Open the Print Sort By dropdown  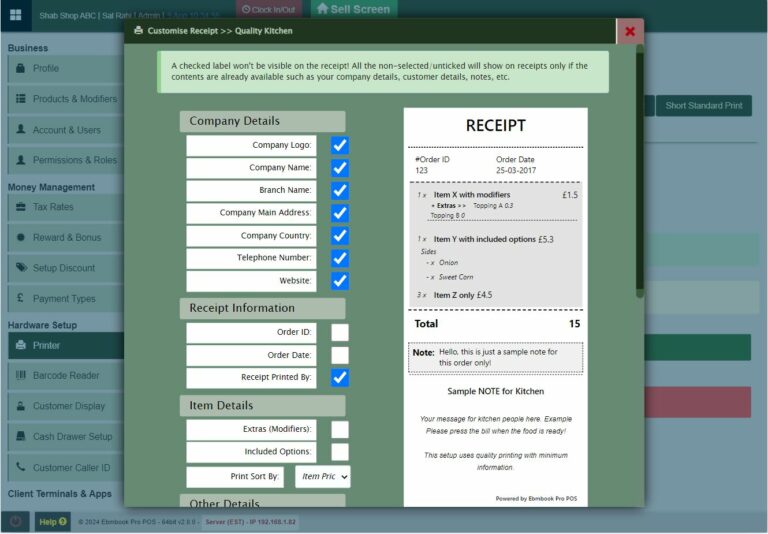[x=322, y=477]
